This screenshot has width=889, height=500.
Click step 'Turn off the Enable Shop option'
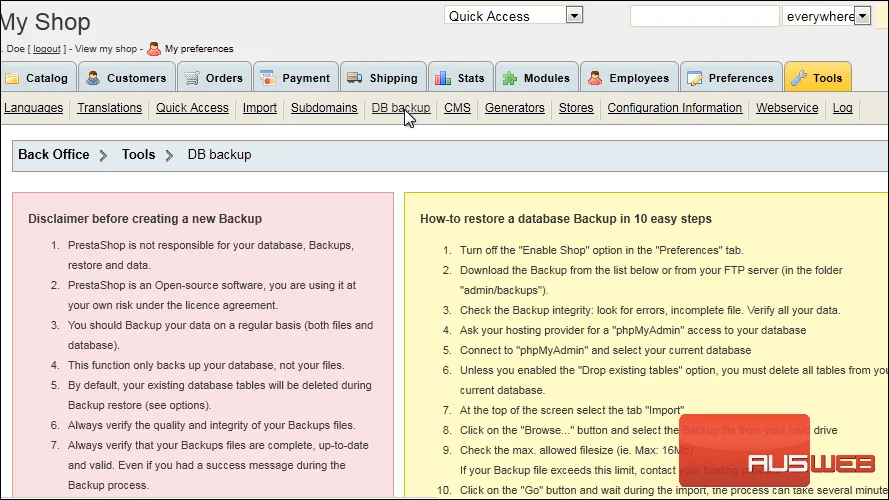(602, 250)
